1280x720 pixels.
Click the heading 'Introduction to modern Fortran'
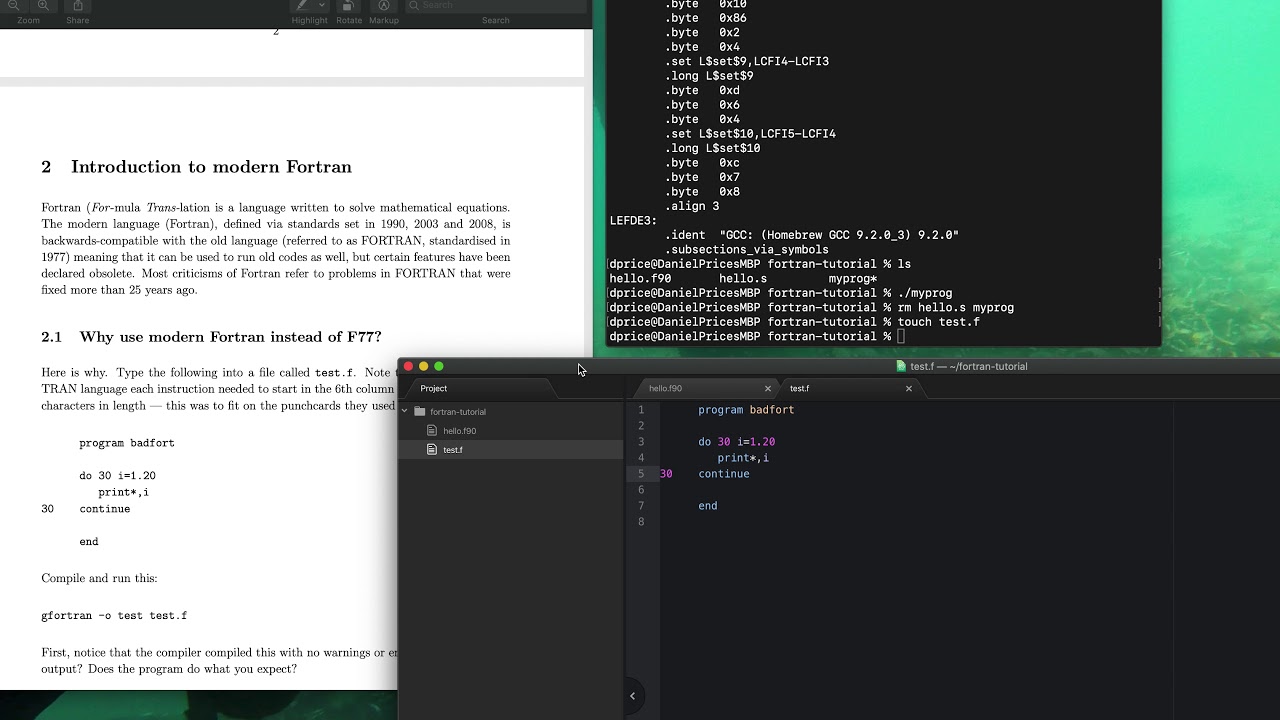(x=211, y=167)
